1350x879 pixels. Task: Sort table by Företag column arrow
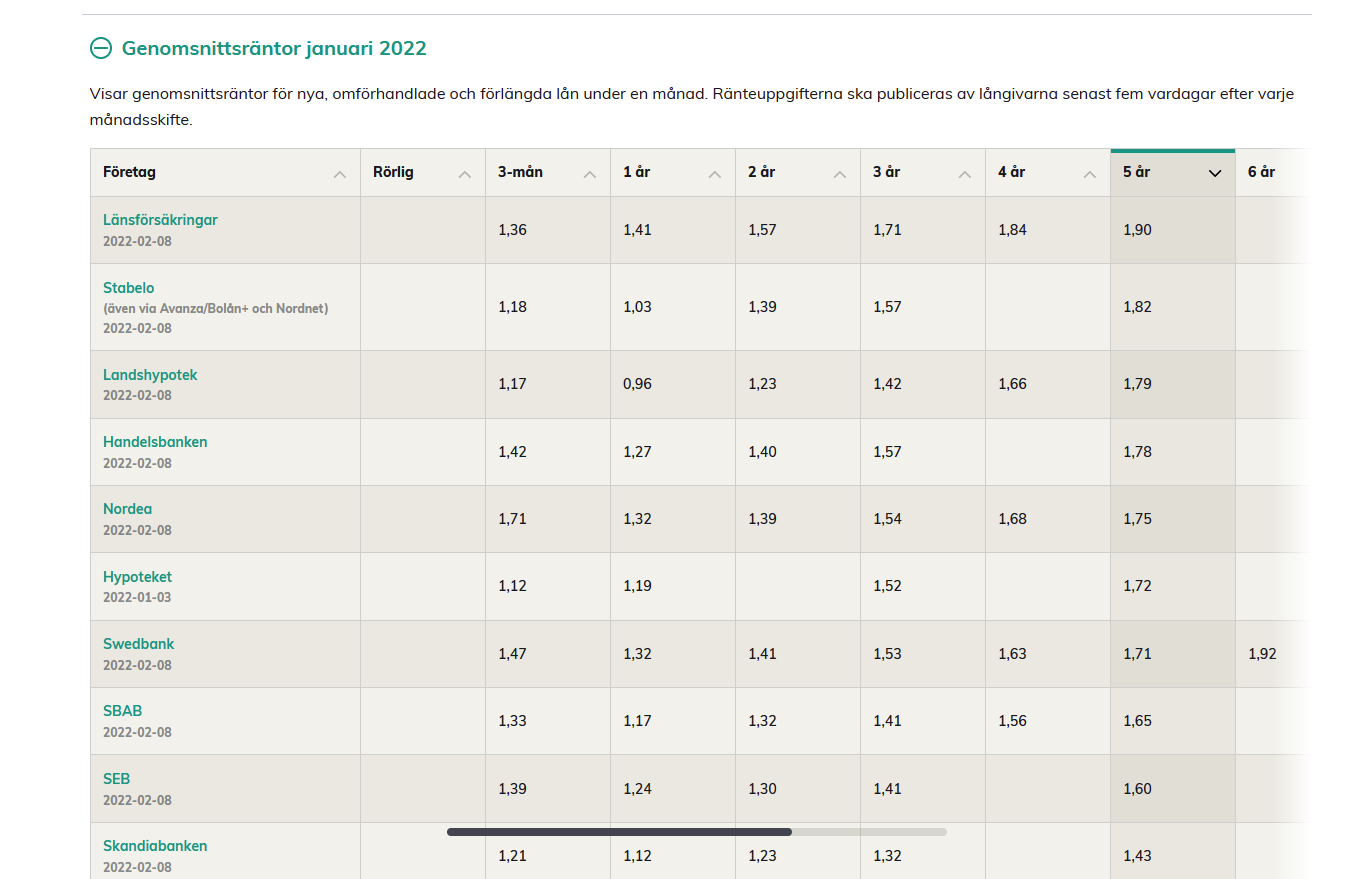click(340, 173)
